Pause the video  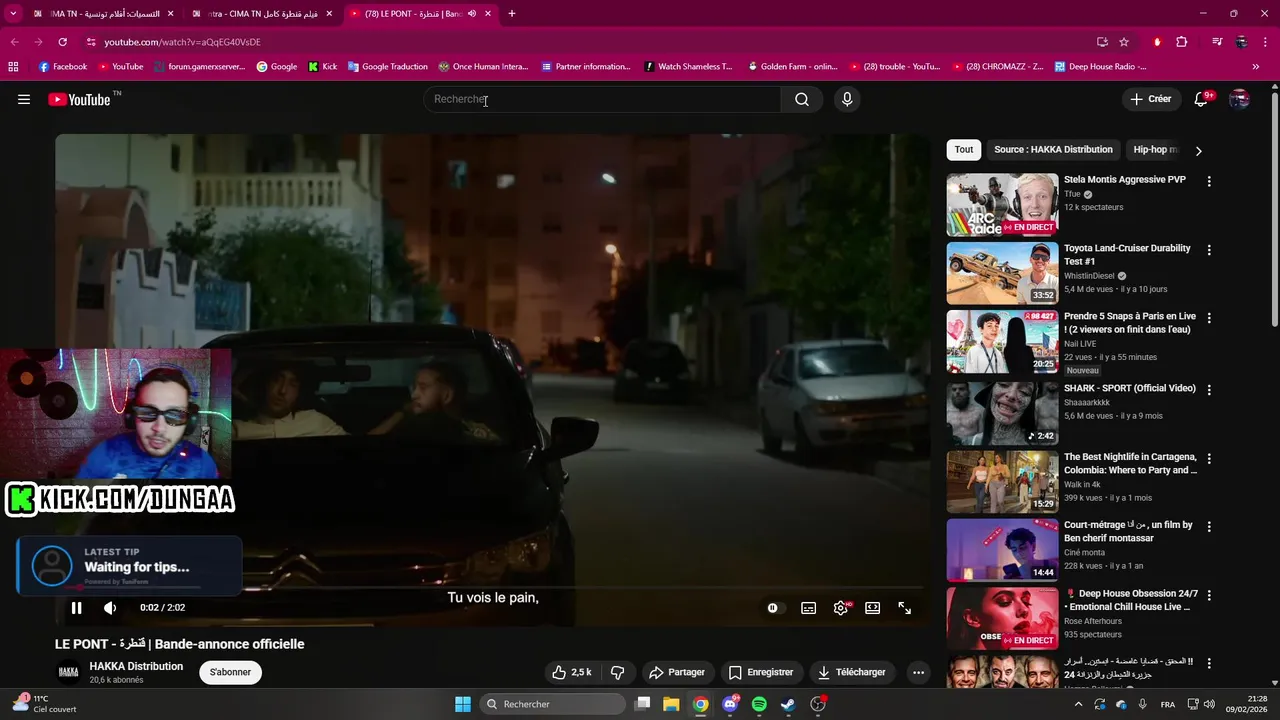pyautogui.click(x=76, y=607)
